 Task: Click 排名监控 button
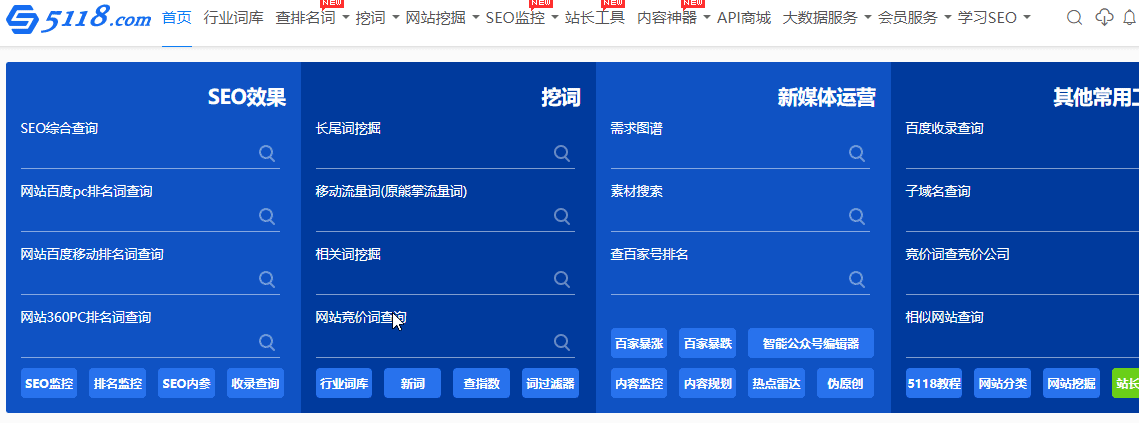tap(118, 383)
